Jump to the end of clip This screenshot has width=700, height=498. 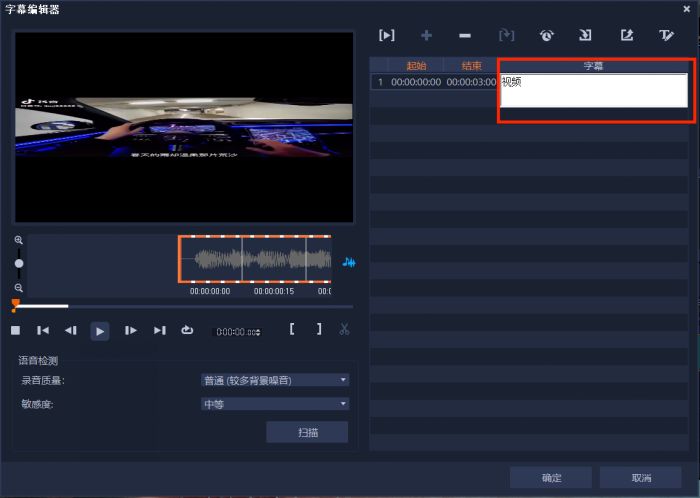[159, 330]
